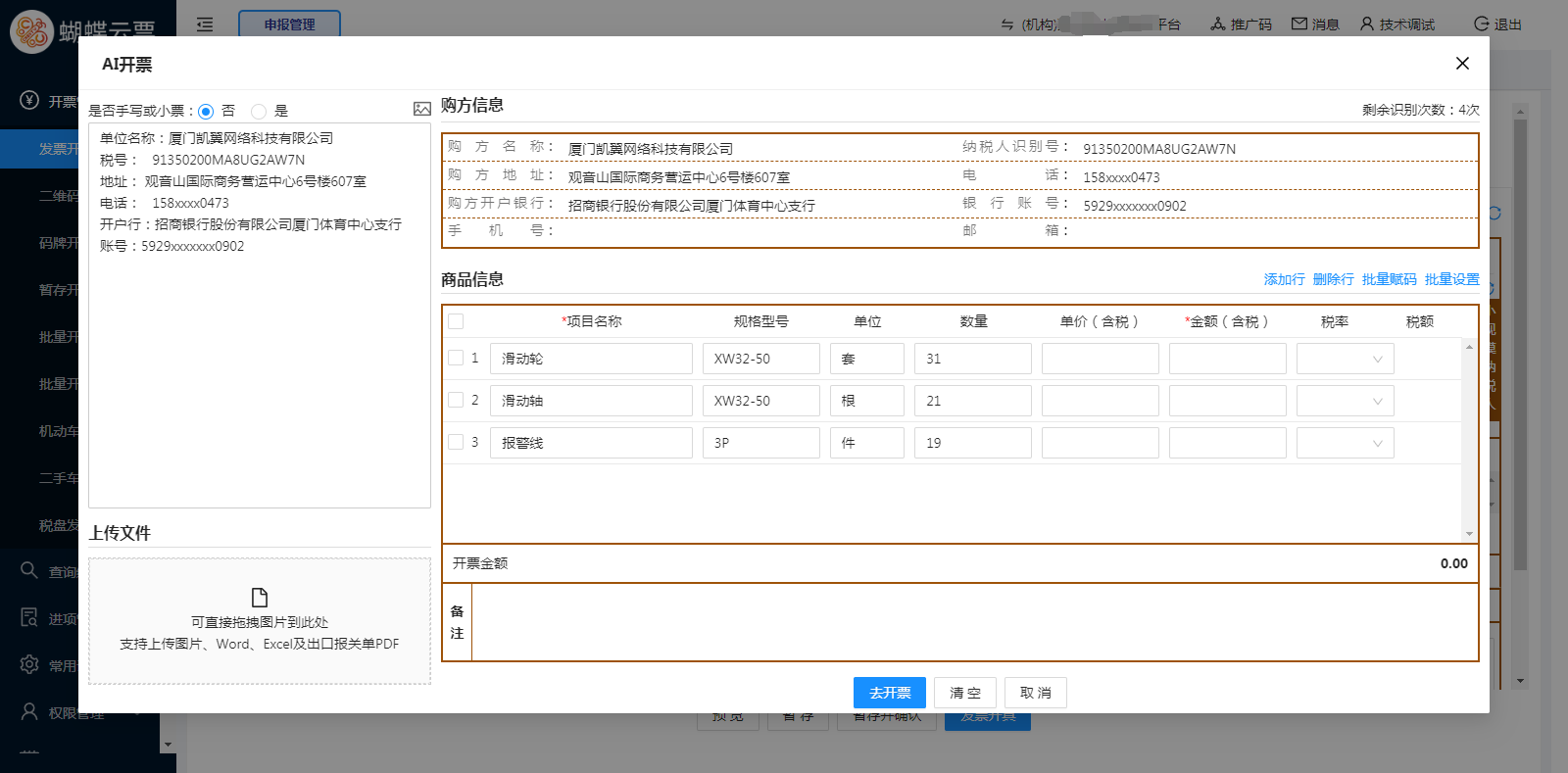Image resolution: width=1568 pixels, height=773 pixels.
Task: Click the organization switch icon in header
Action: pos(1007,24)
